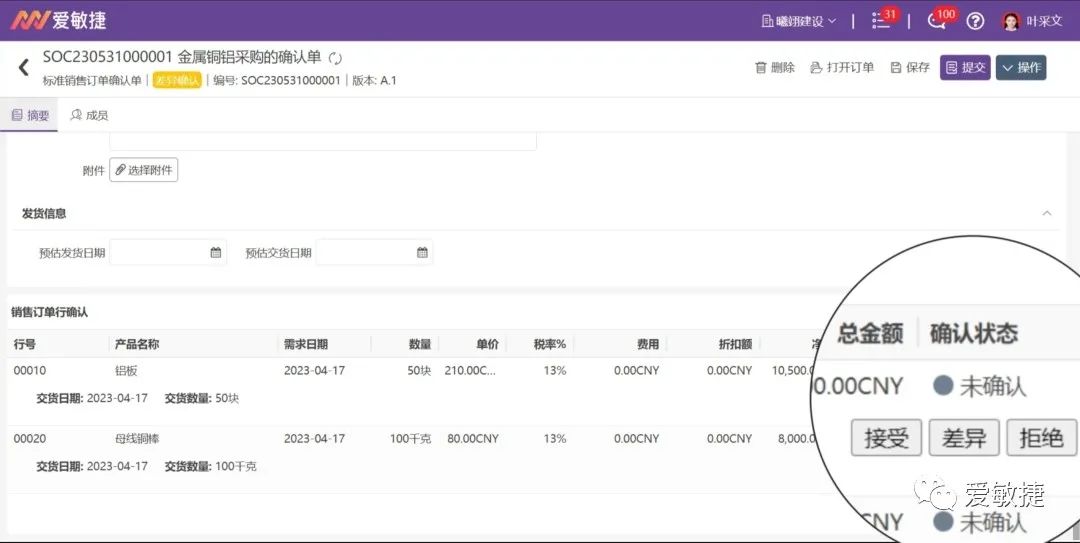Open calendar picker for 预估发货日期
This screenshot has height=543, width=1080.
click(x=215, y=253)
